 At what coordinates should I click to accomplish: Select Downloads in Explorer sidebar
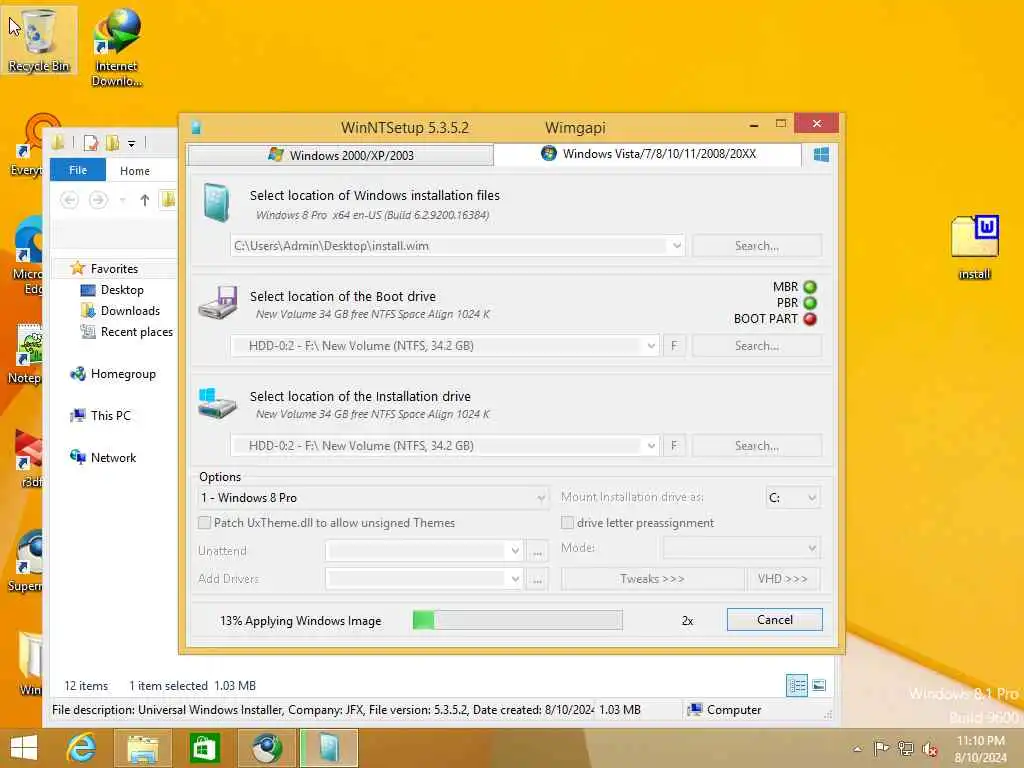120,310
